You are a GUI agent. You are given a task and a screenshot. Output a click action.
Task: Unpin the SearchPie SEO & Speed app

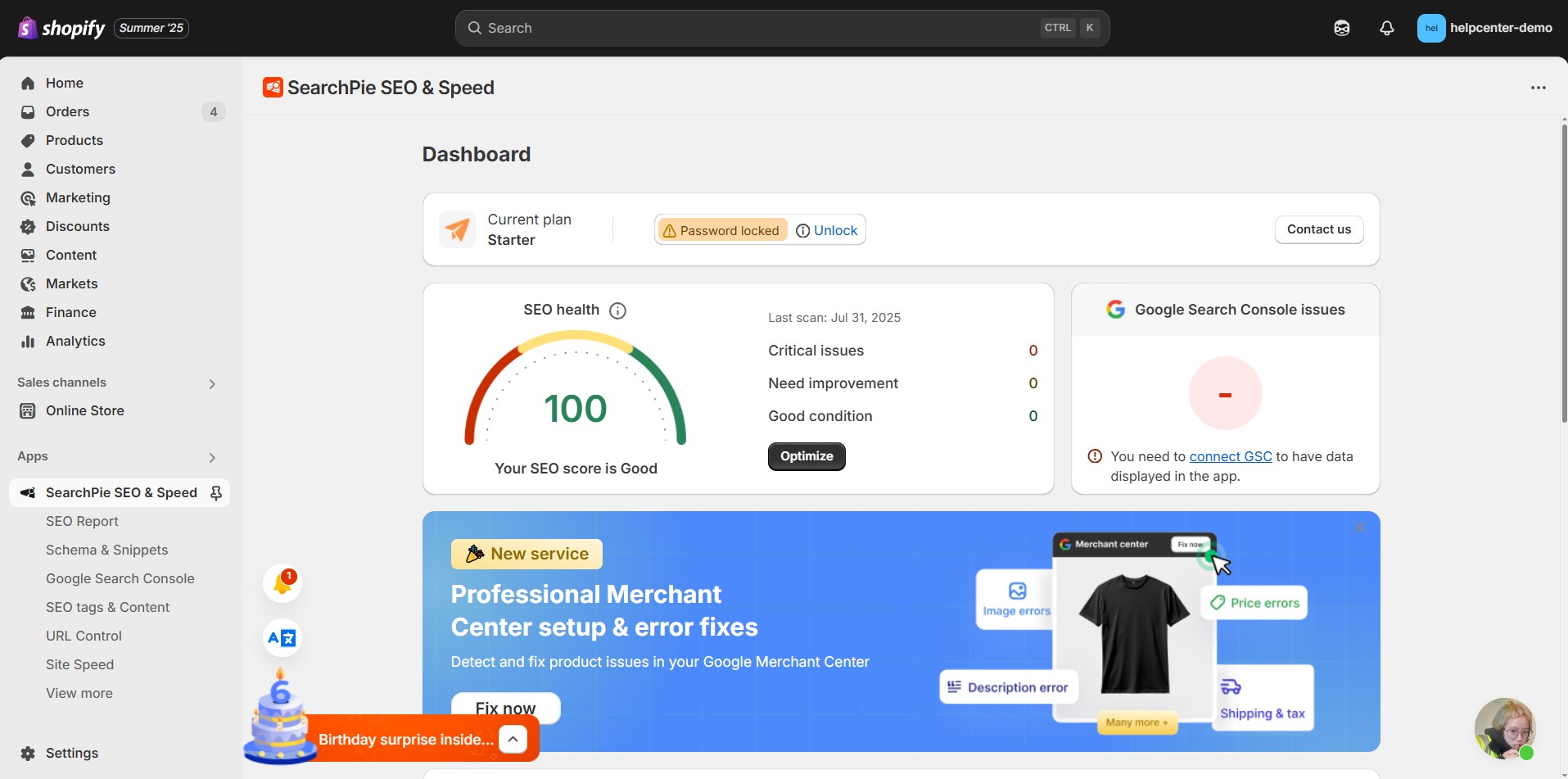coord(216,492)
